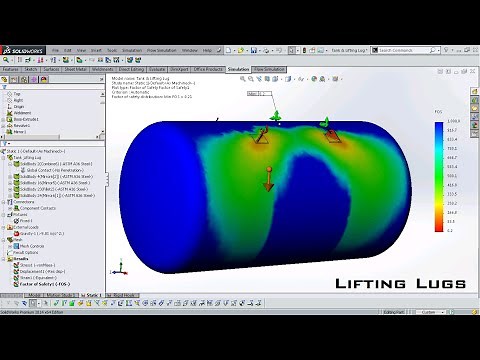
Task: Click the search magnifier in Search Commands box
Action: coord(432,50)
